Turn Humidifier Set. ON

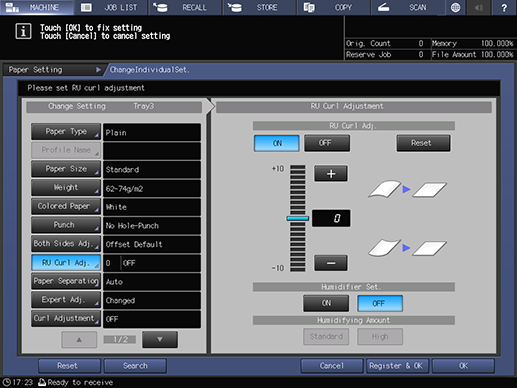[326, 303]
